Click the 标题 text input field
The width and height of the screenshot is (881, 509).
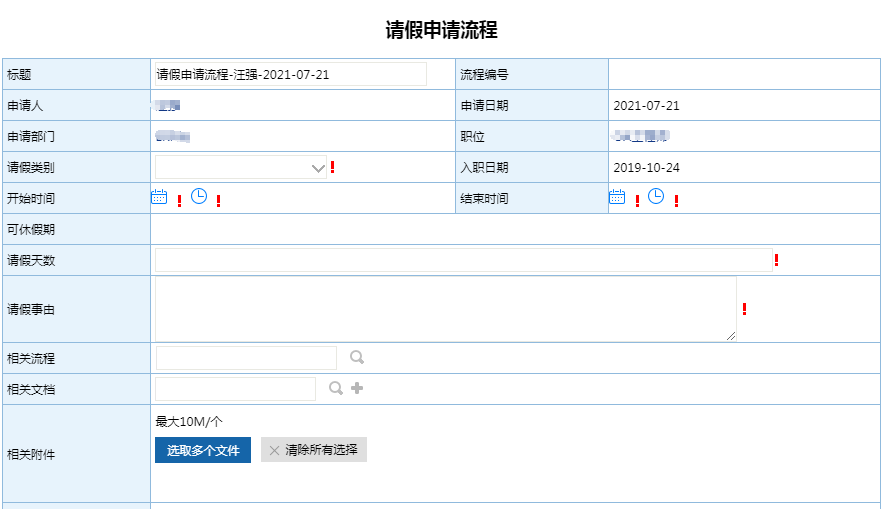(290, 74)
